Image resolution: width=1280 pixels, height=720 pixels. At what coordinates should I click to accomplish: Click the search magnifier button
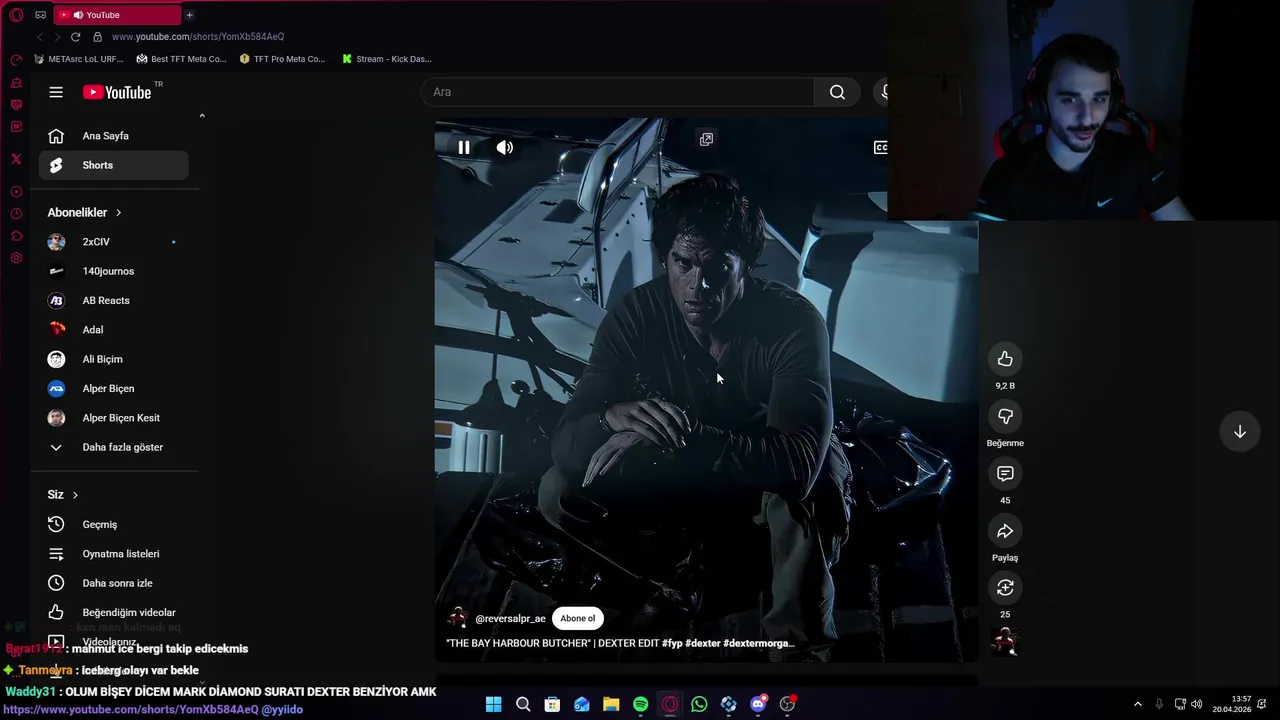point(837,92)
